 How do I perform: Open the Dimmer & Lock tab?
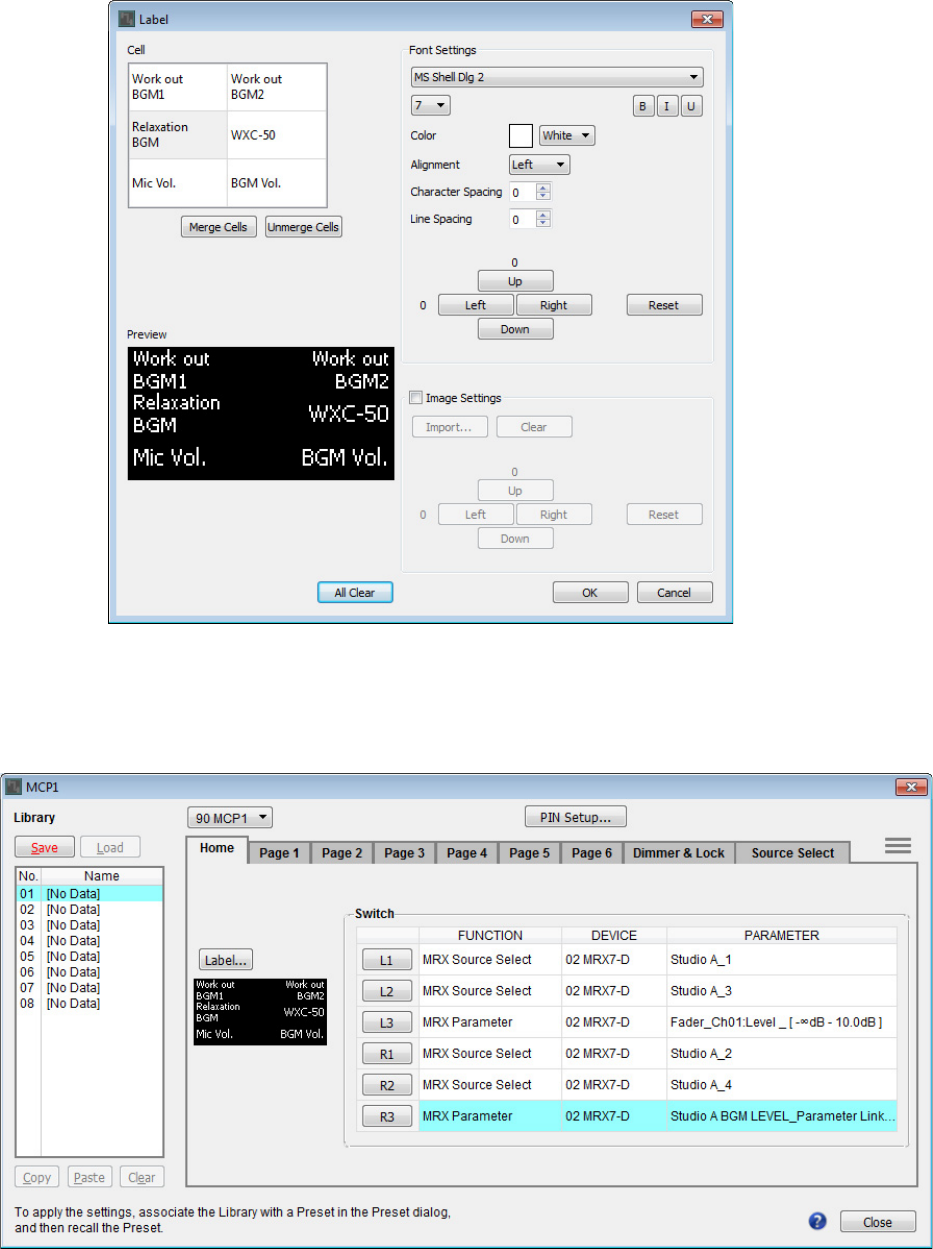[679, 853]
